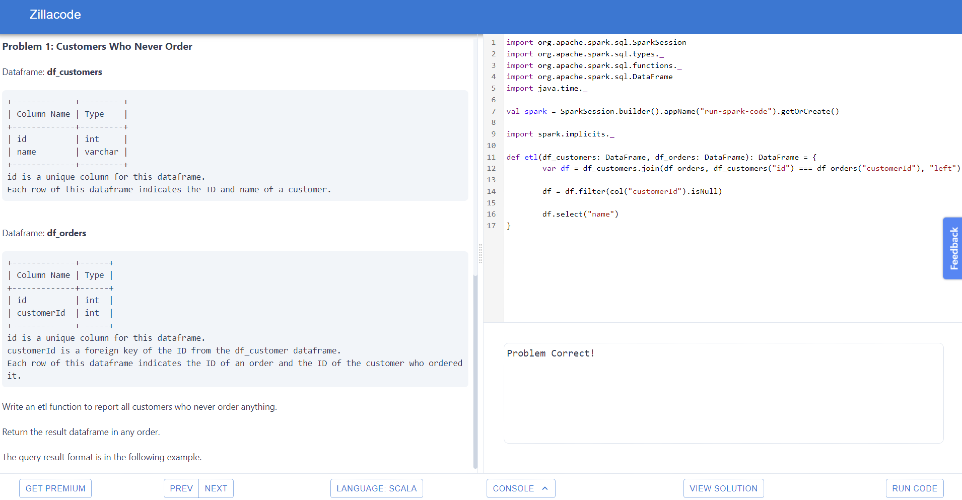Click code line 7 'val spark' declaration
Image resolution: width=962 pixels, height=500 pixels.
(x=672, y=111)
